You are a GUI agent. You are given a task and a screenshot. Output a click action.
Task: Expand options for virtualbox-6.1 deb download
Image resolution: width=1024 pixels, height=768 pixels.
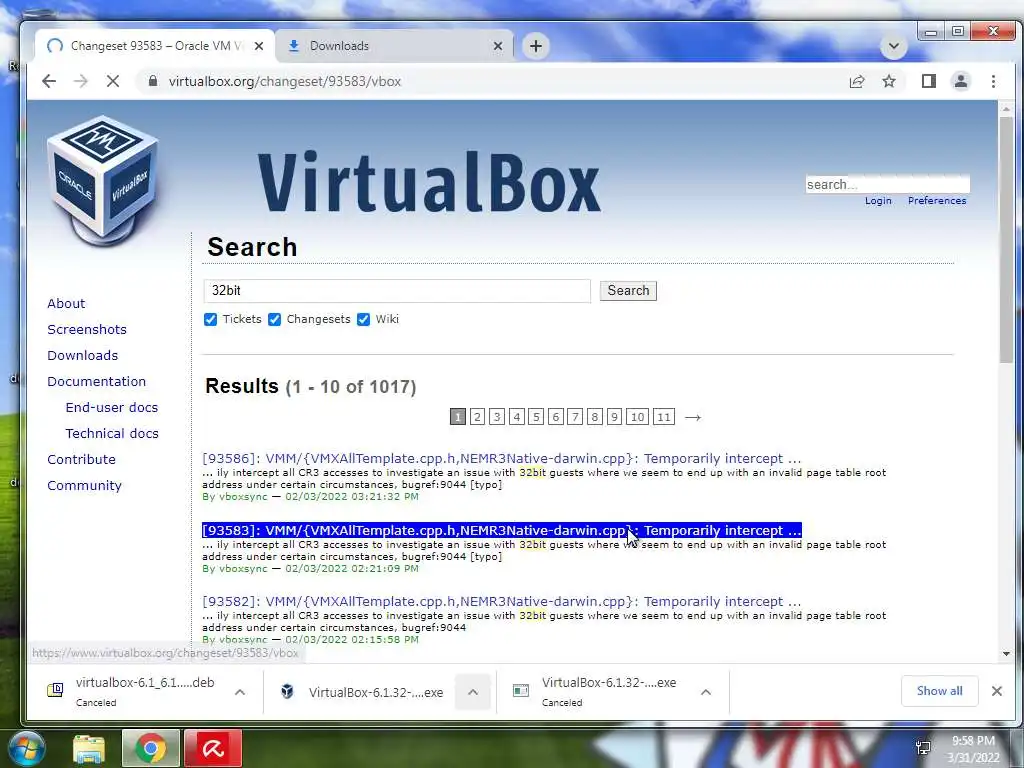click(x=240, y=692)
